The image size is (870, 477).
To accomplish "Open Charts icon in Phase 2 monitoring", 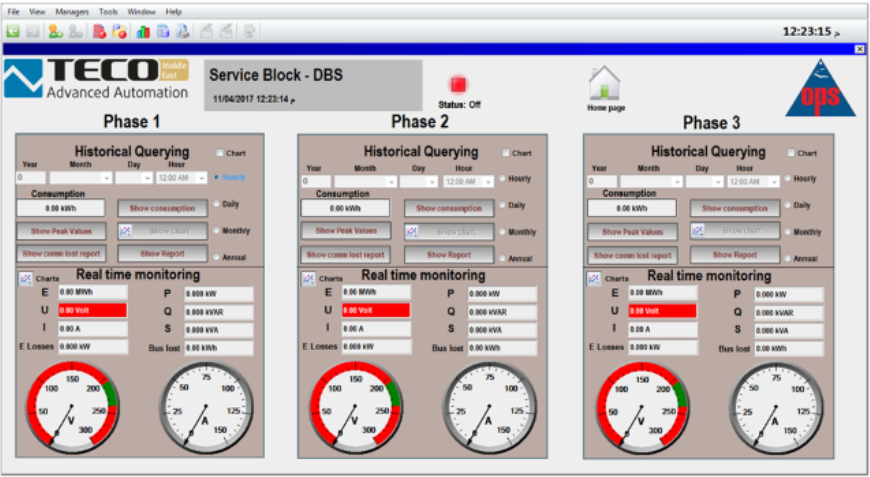I will click(x=309, y=278).
